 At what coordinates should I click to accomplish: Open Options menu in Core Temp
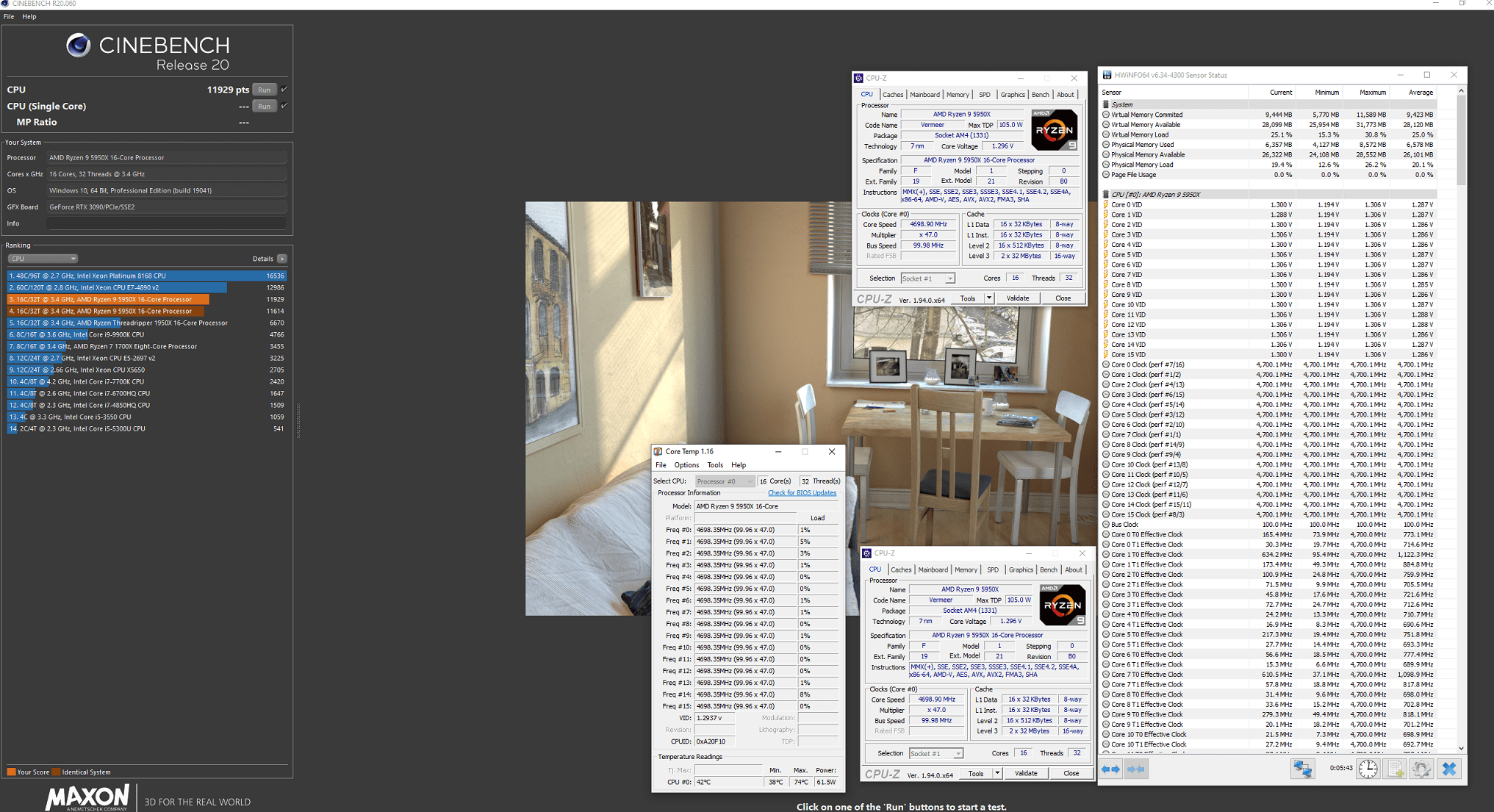coord(686,465)
